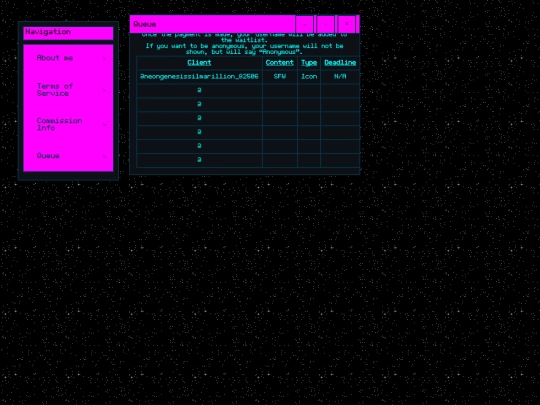
Task: Open the Commission Info navigation item
Action: click(x=68, y=124)
